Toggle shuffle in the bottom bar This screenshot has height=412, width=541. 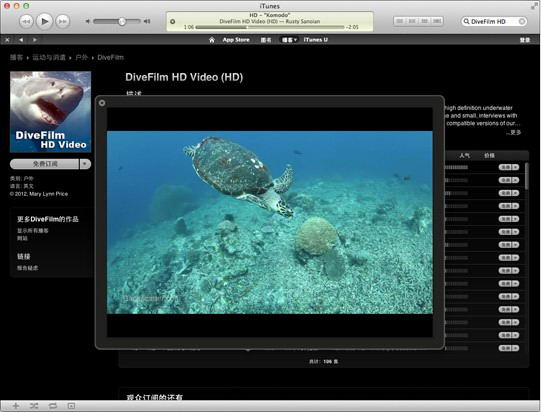(34, 406)
